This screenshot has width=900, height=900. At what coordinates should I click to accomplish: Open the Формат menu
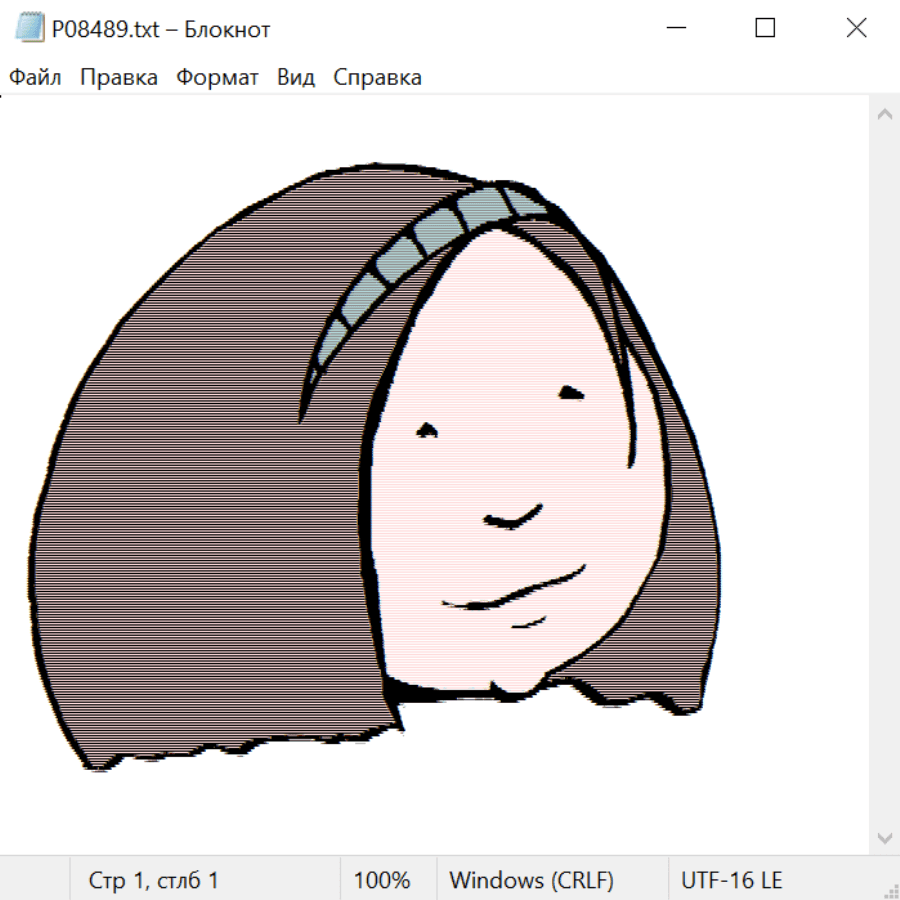click(217, 78)
